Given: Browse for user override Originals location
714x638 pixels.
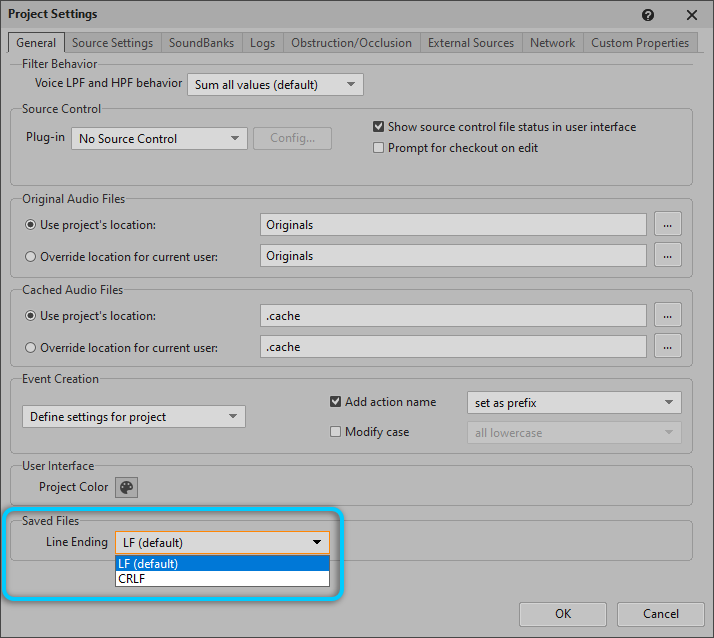Looking at the screenshot, I should click(x=668, y=256).
